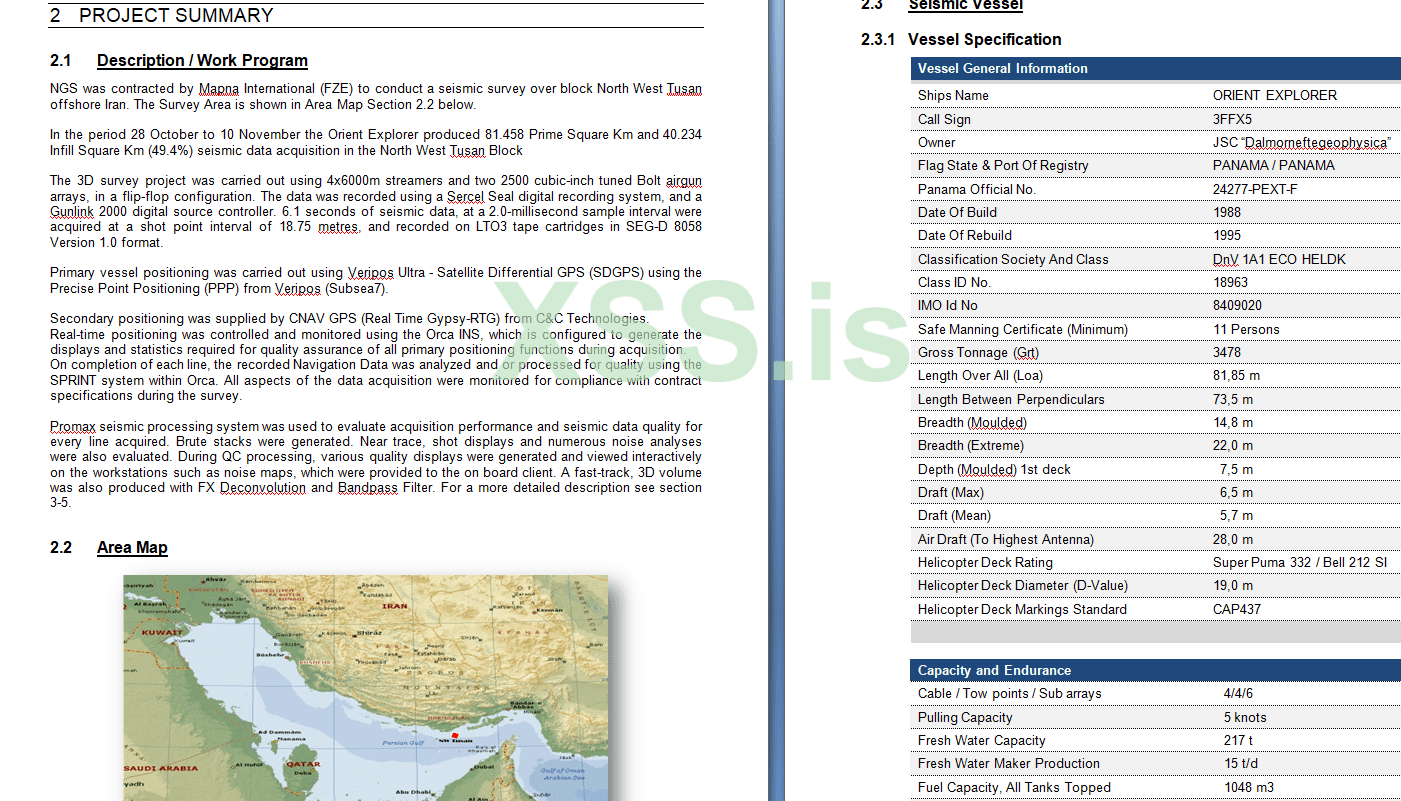The height and width of the screenshot is (801, 1401).
Task: Select the breadth value '14,8 m'
Action: (1233, 422)
